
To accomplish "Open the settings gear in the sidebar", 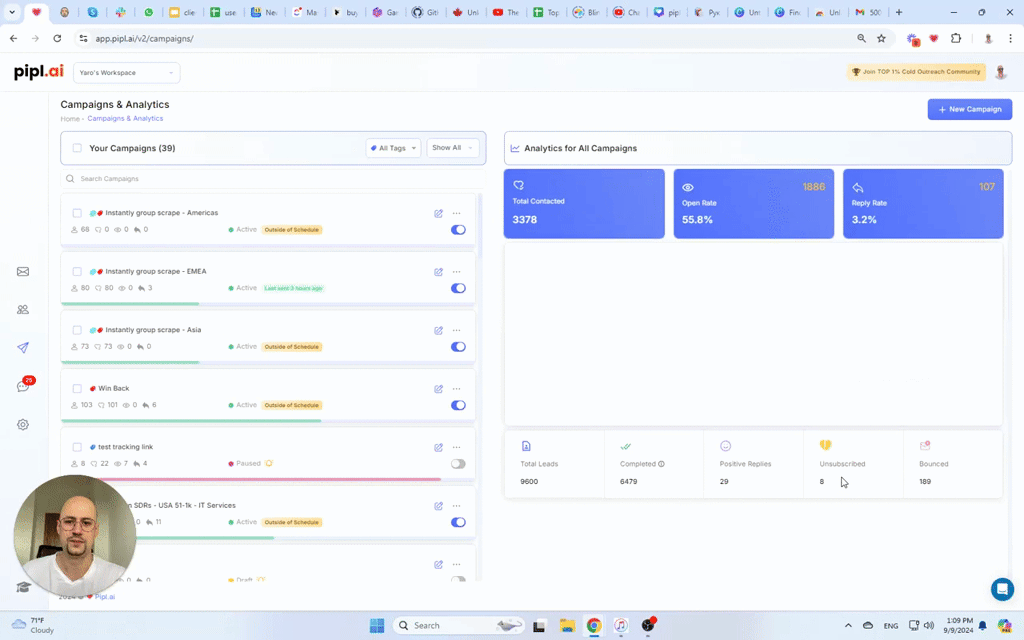I will coord(23,424).
